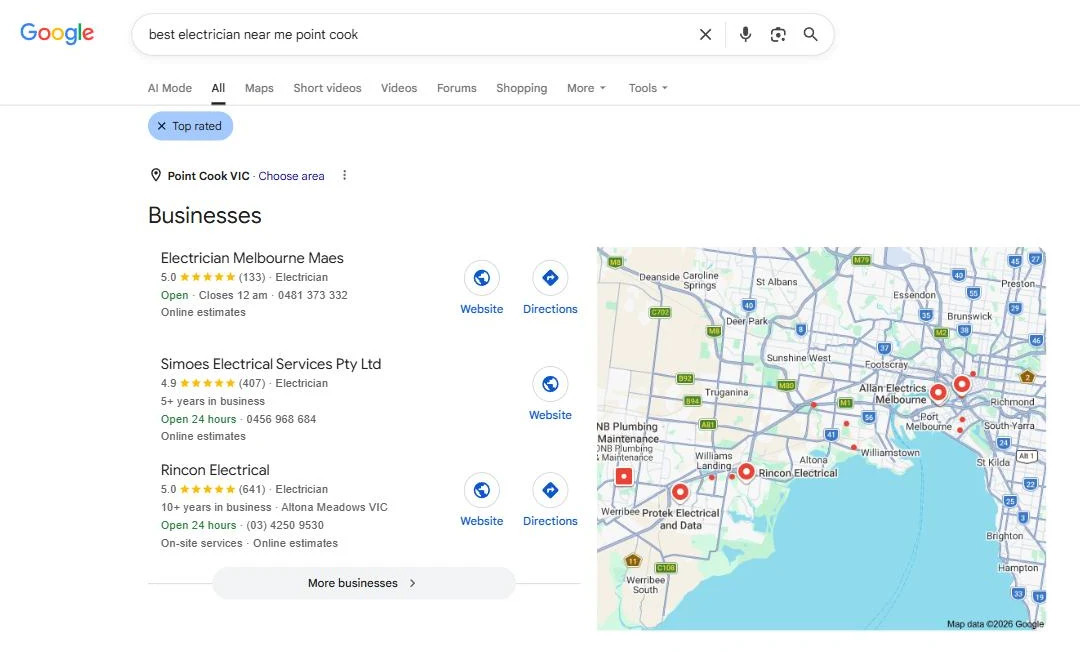Select NB Plumbing Maintenance square map marker
Image resolution: width=1080 pixels, height=652 pixels.
pos(624,476)
